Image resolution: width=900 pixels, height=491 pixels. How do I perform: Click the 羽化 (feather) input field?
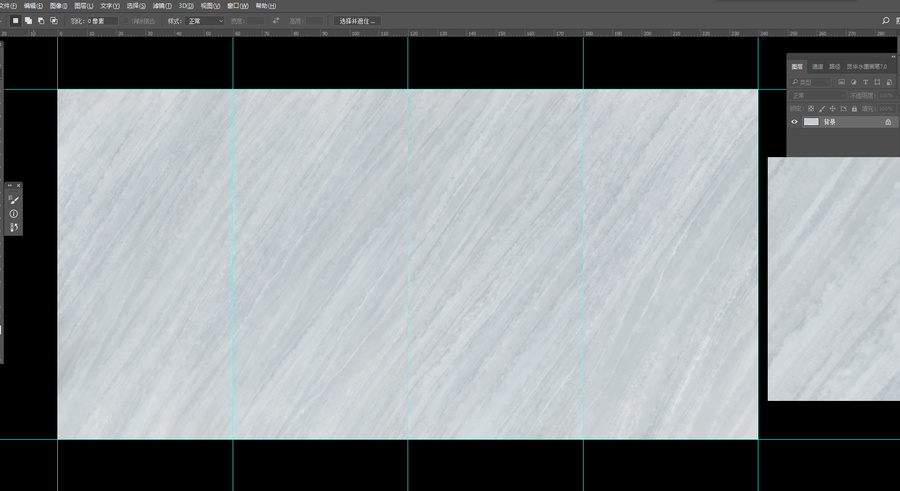click(x=103, y=21)
